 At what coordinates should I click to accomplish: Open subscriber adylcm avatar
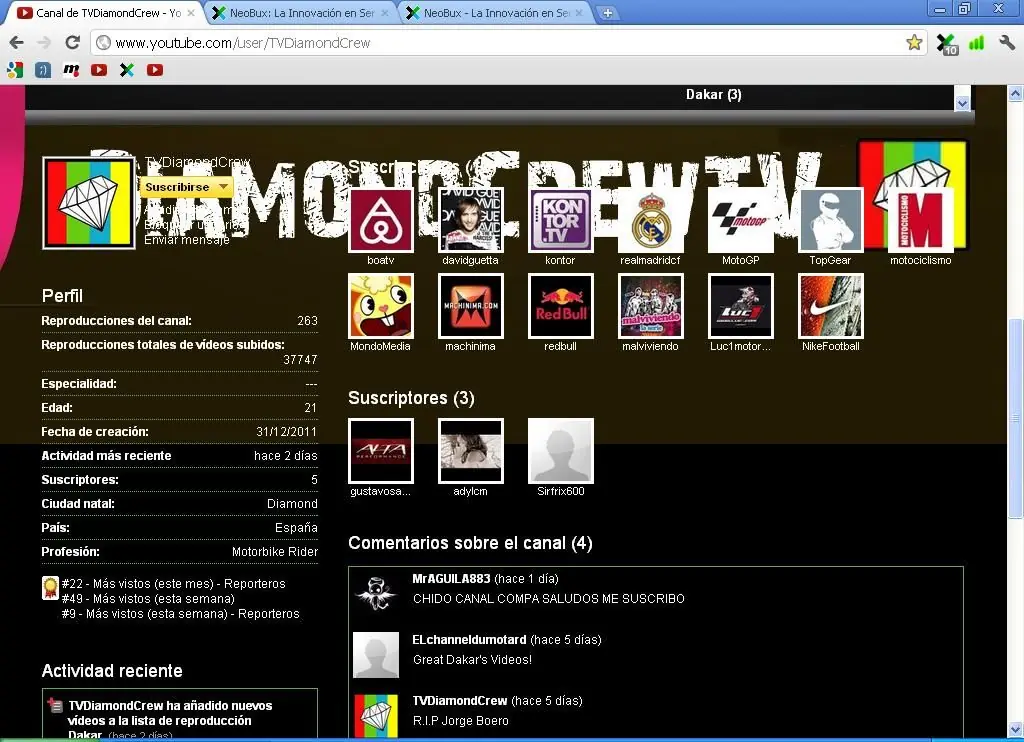click(x=471, y=451)
